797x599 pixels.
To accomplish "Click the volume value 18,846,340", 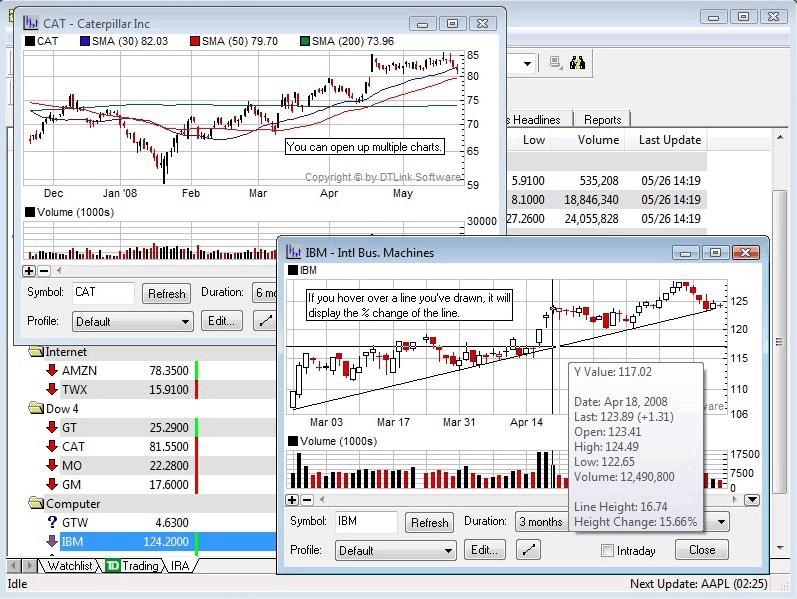I will [591, 200].
